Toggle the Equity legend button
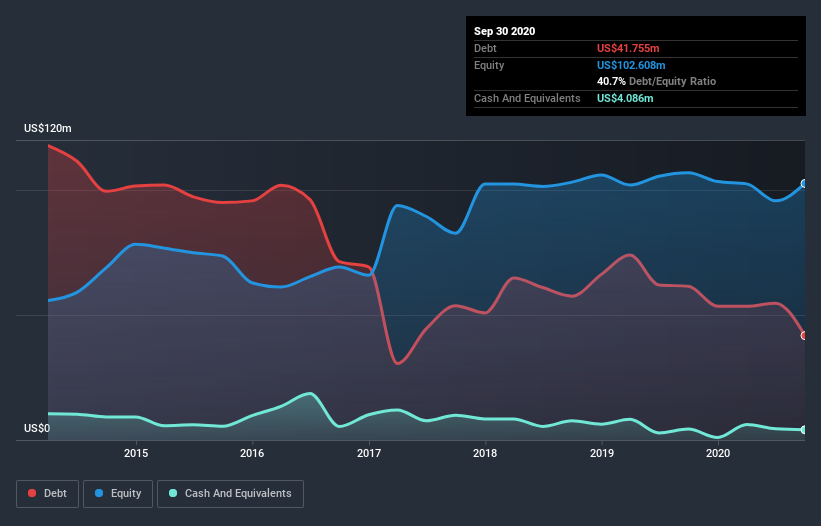The height and width of the screenshot is (526, 821). coord(118,494)
